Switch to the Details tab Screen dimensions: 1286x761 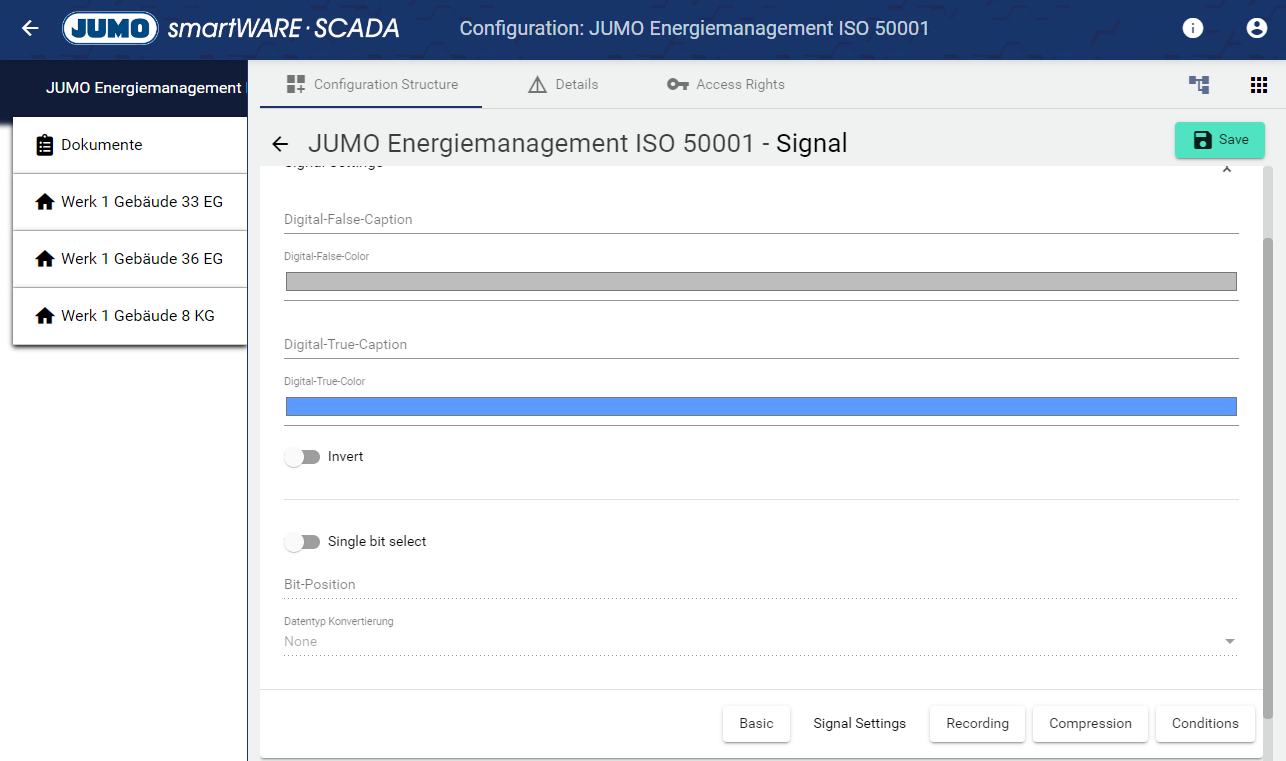click(563, 85)
